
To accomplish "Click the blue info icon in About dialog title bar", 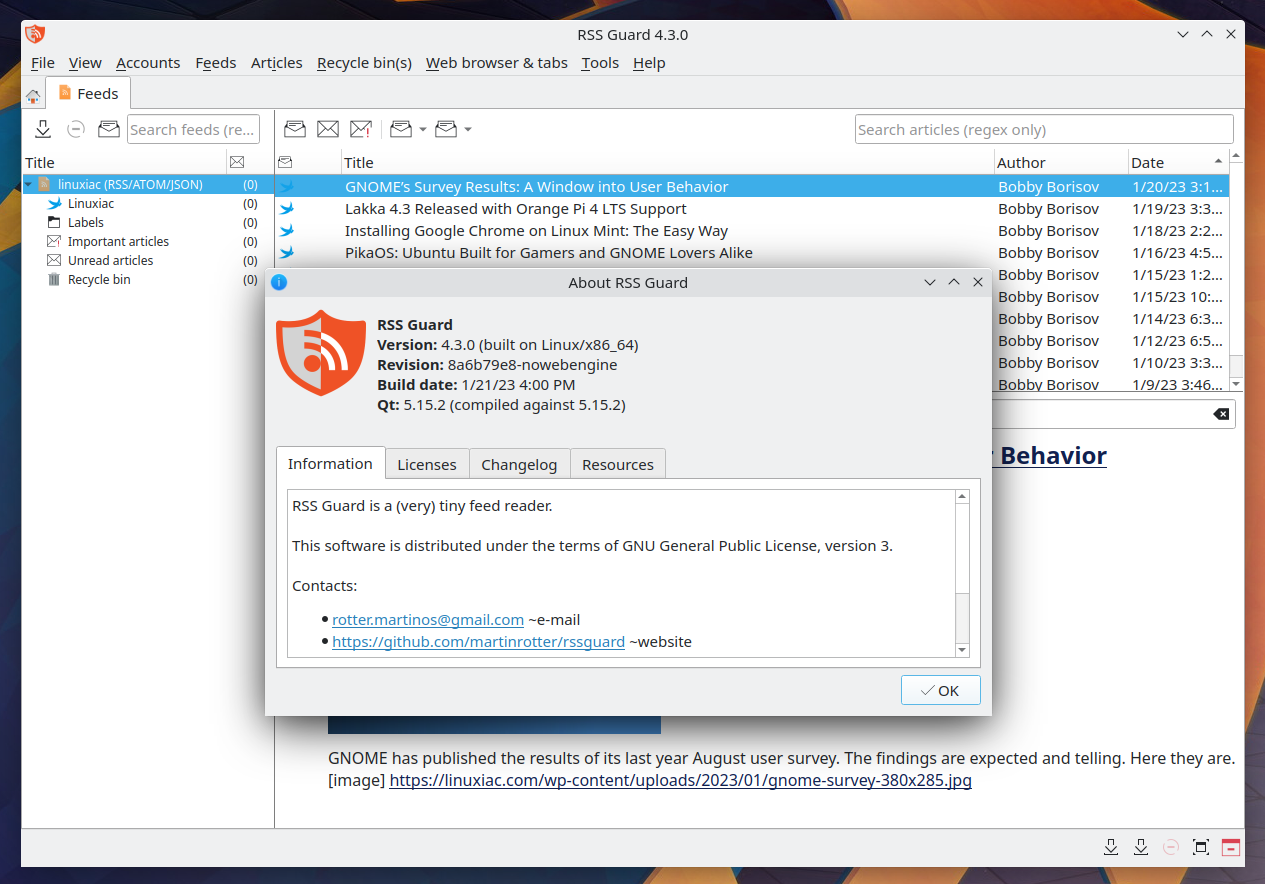I will (279, 282).
